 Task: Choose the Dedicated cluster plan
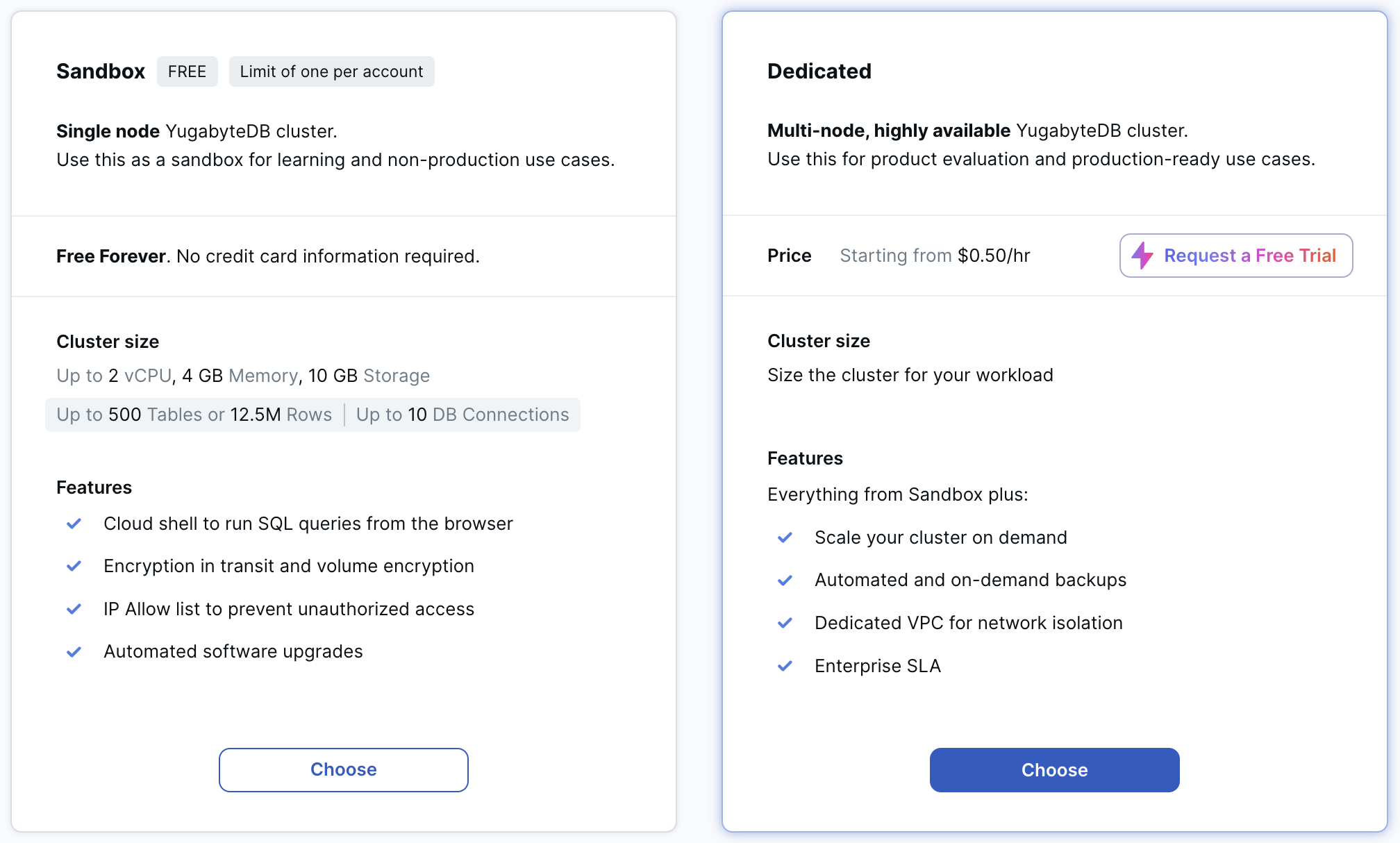point(1054,769)
